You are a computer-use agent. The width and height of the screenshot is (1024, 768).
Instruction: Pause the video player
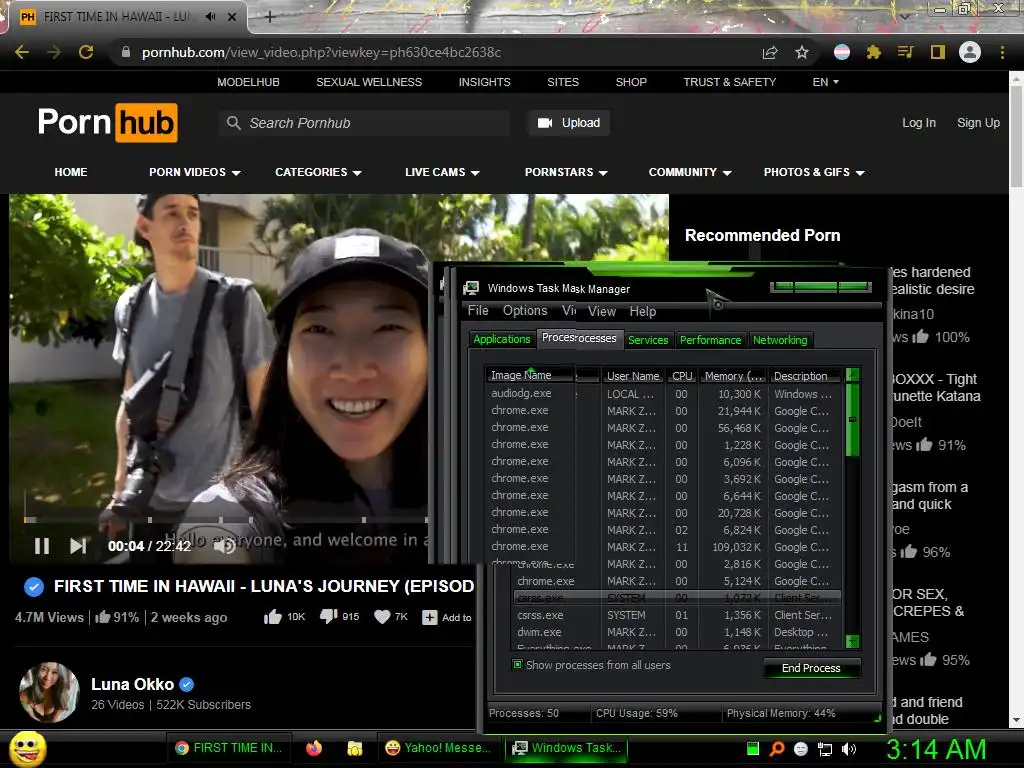point(42,546)
